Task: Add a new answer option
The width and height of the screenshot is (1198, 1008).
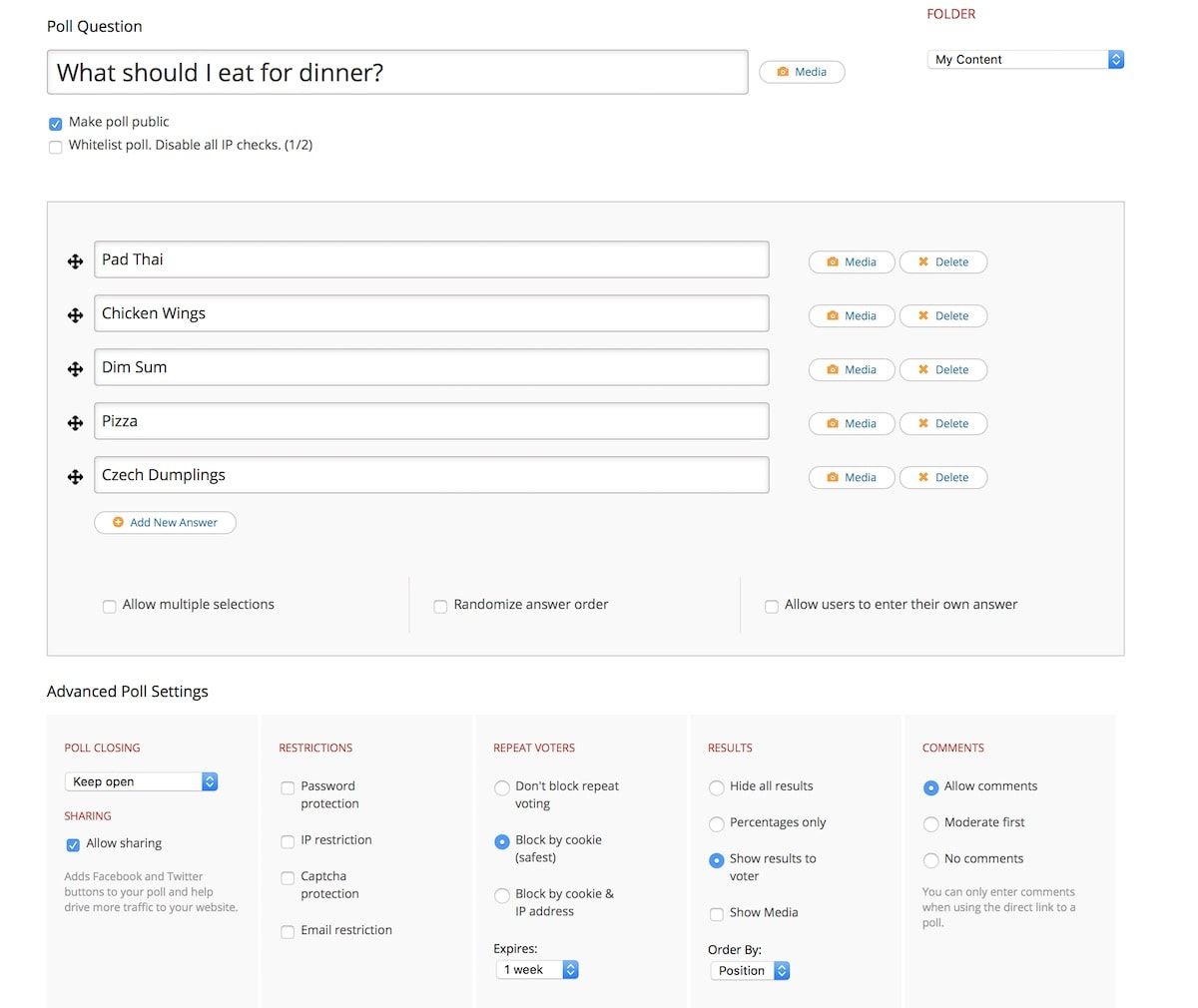Action: click(x=165, y=522)
